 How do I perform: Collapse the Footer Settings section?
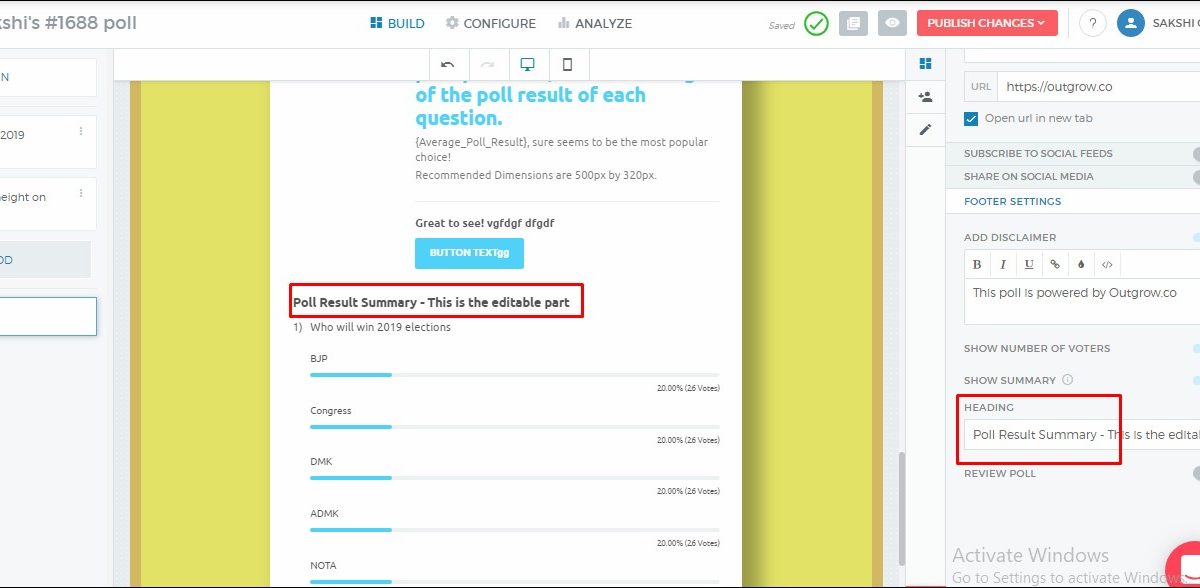[x=1012, y=202]
